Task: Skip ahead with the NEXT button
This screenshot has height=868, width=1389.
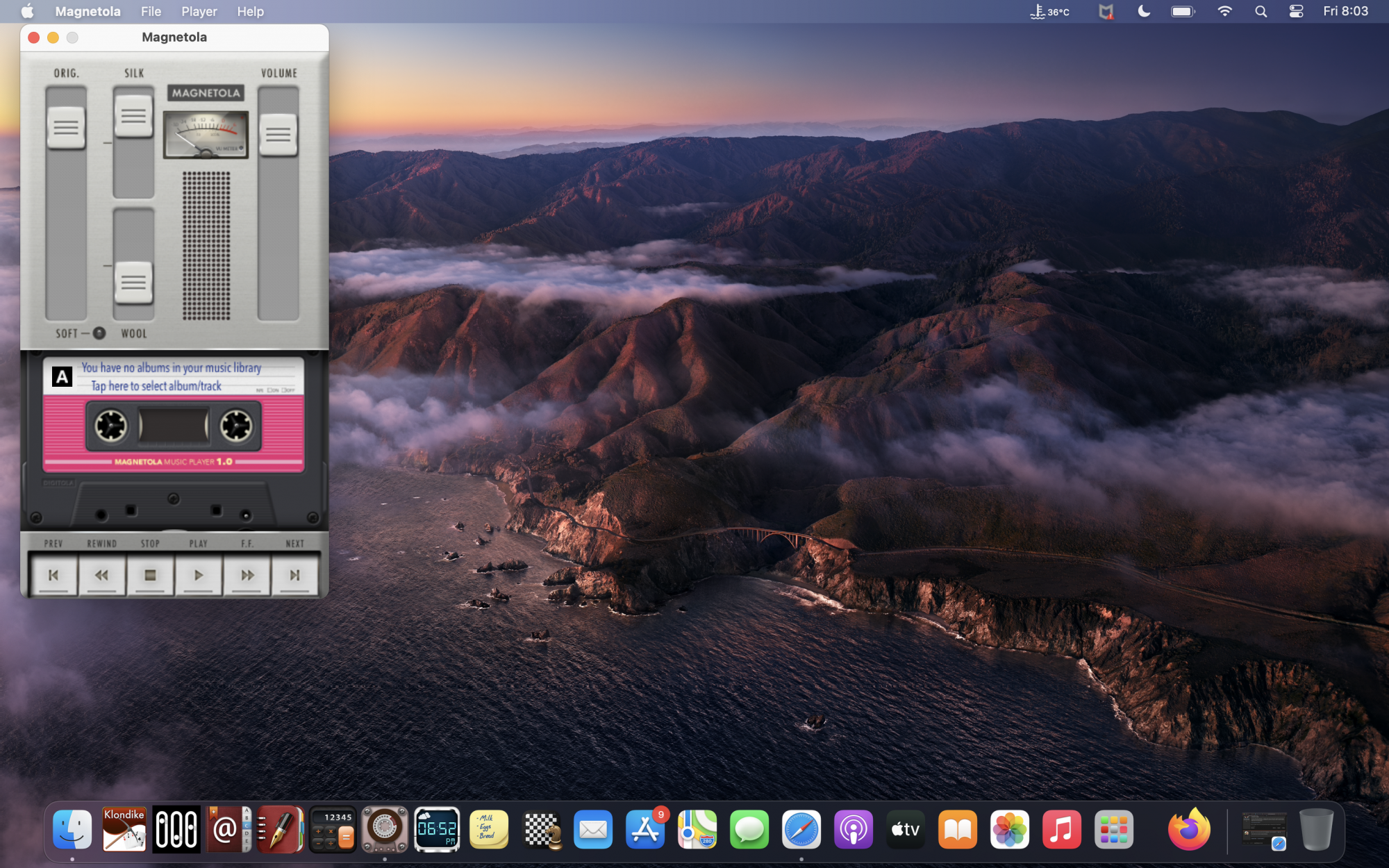Action: (295, 575)
